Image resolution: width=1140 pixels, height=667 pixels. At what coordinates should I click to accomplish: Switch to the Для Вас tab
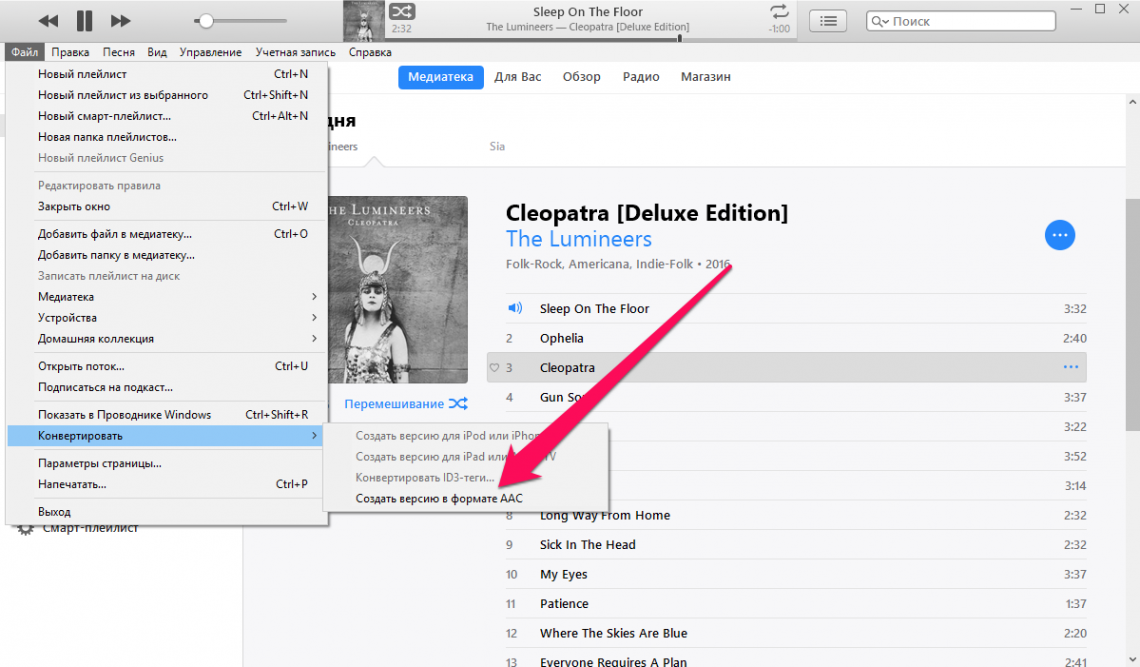pyautogui.click(x=518, y=77)
